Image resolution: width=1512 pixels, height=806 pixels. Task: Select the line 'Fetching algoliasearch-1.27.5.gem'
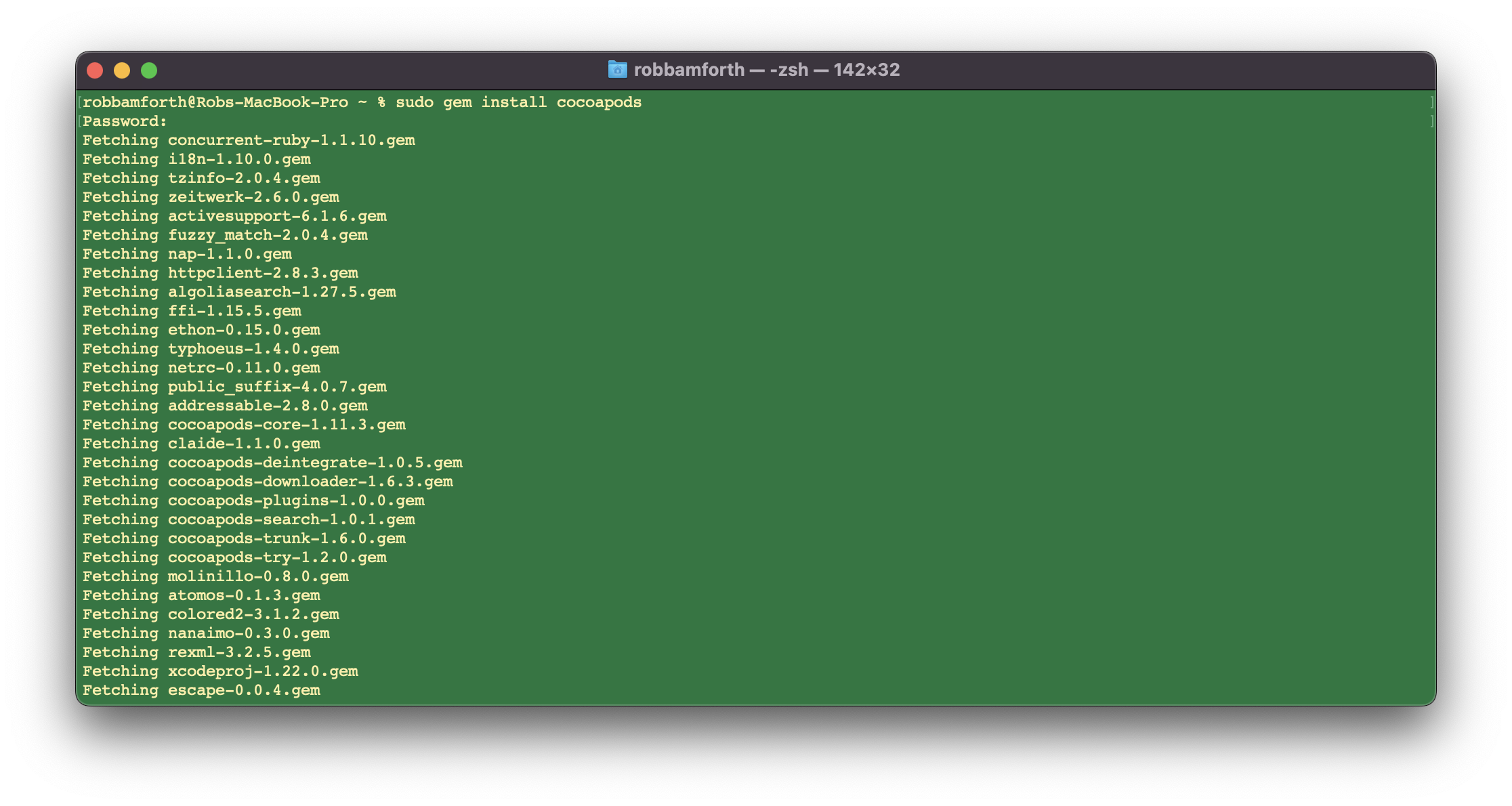point(239,292)
